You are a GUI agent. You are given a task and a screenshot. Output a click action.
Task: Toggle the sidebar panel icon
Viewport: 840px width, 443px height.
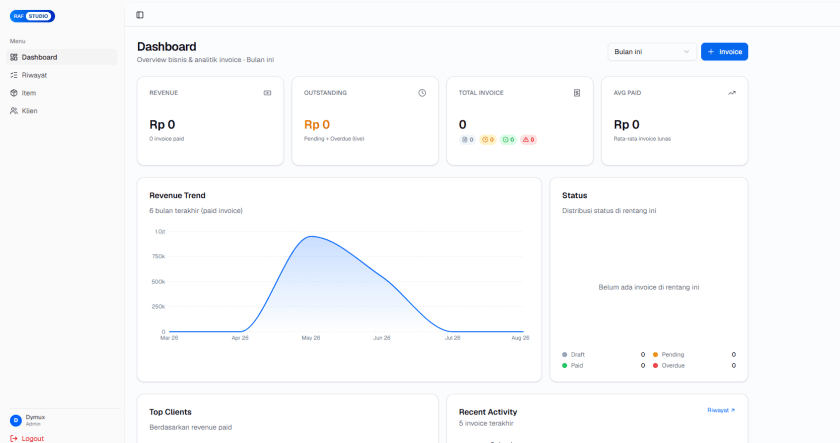pos(140,15)
